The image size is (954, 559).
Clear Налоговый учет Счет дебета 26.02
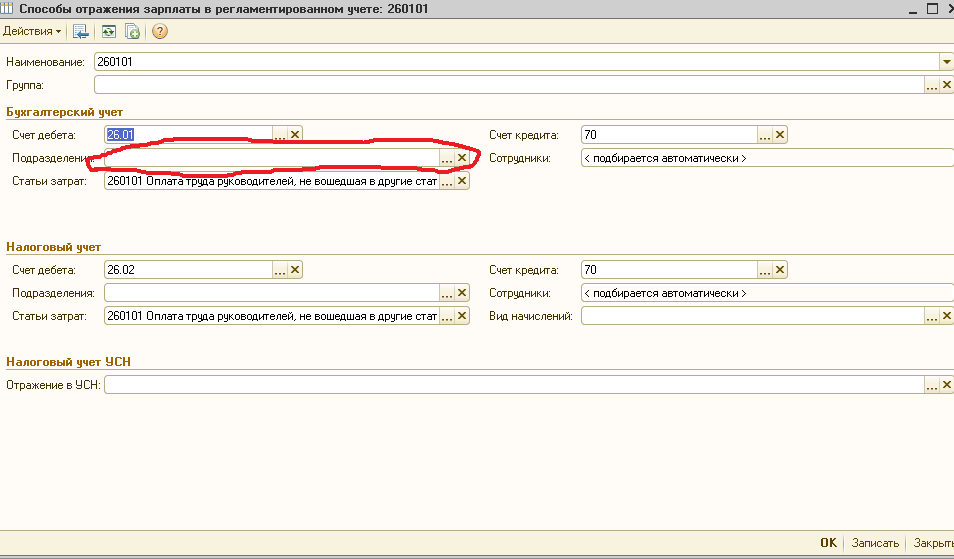[294, 270]
